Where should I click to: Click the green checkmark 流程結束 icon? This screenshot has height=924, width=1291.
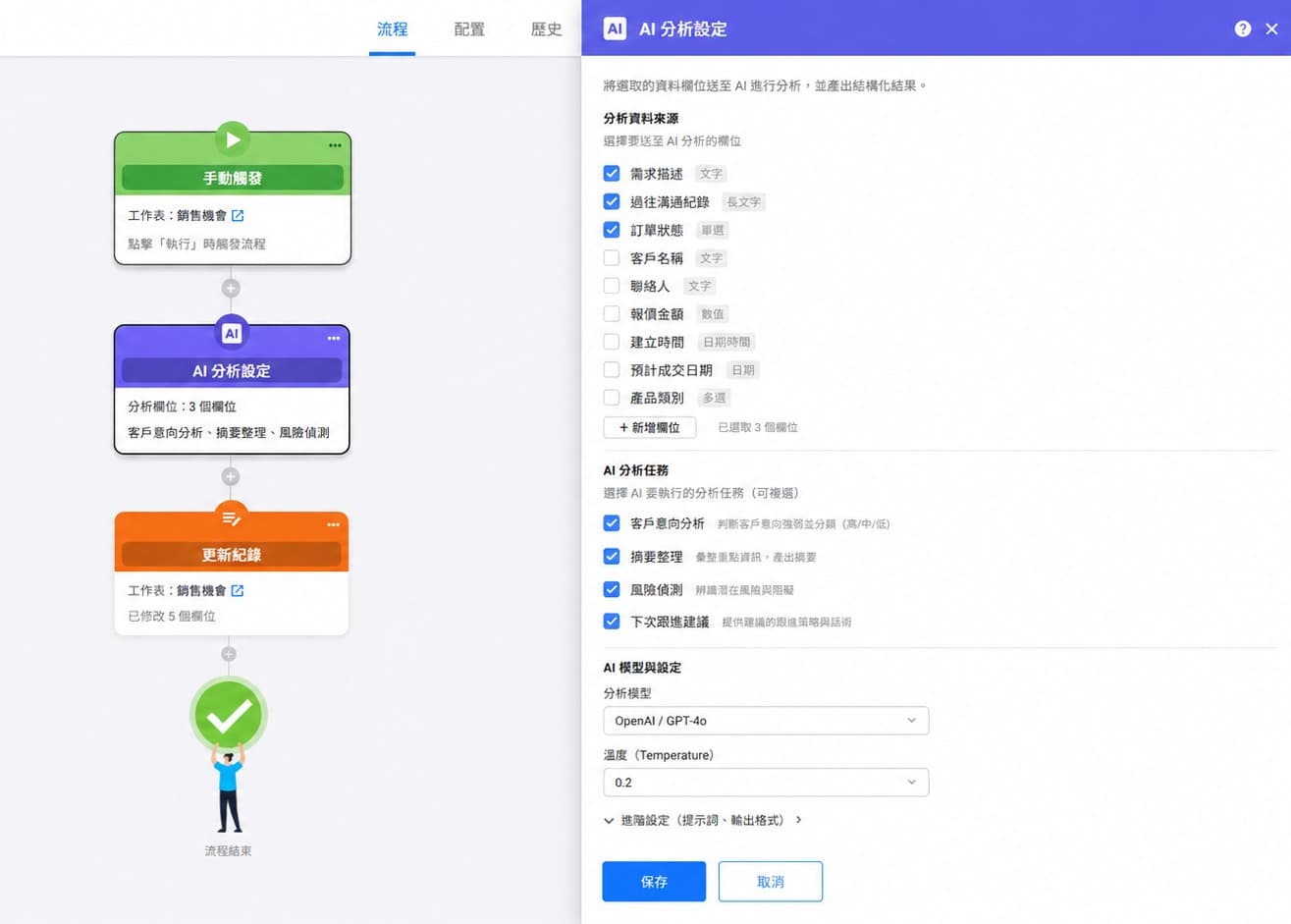(x=229, y=715)
